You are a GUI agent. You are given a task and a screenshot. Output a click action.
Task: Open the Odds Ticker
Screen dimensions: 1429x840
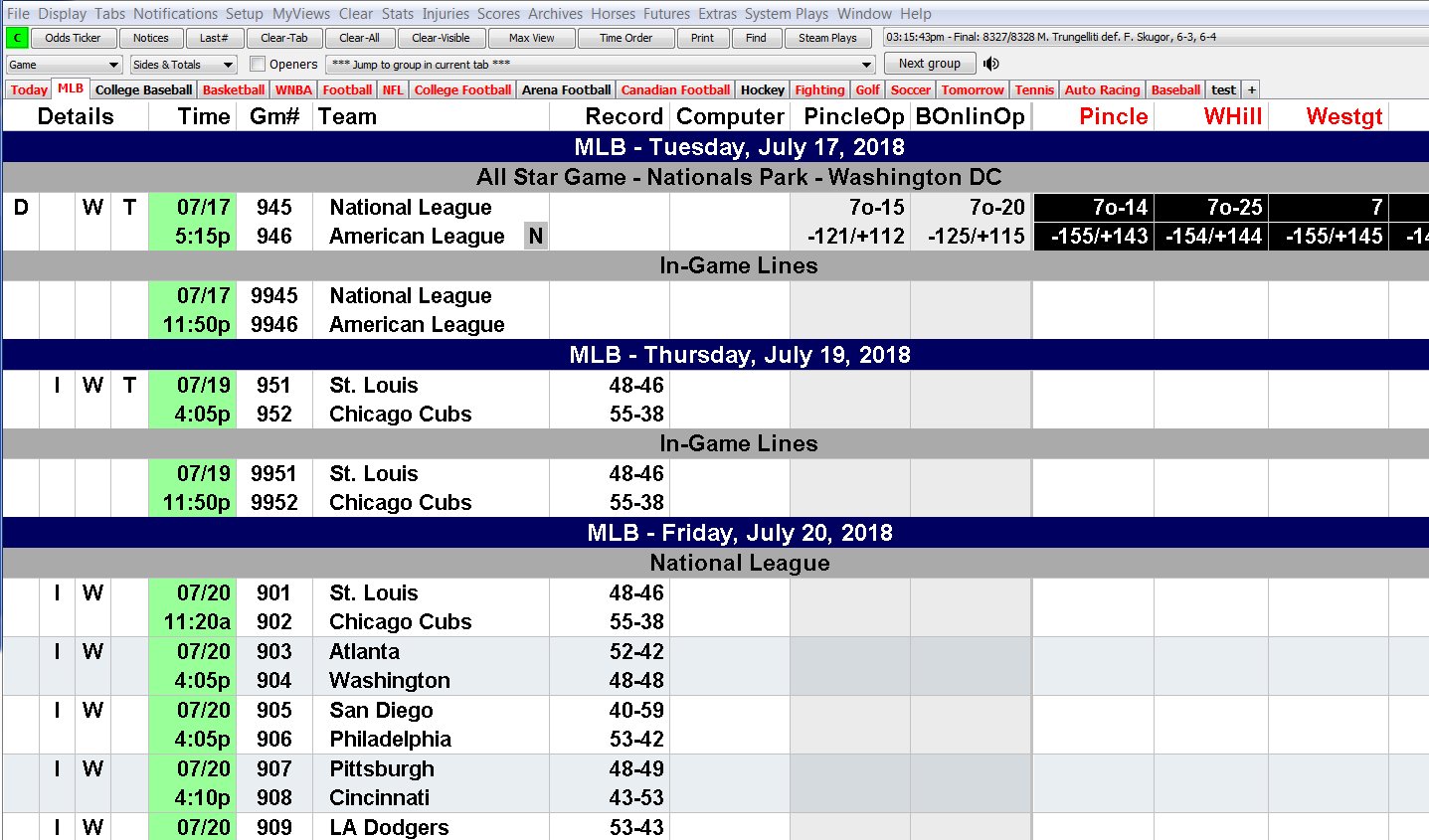[x=73, y=37]
